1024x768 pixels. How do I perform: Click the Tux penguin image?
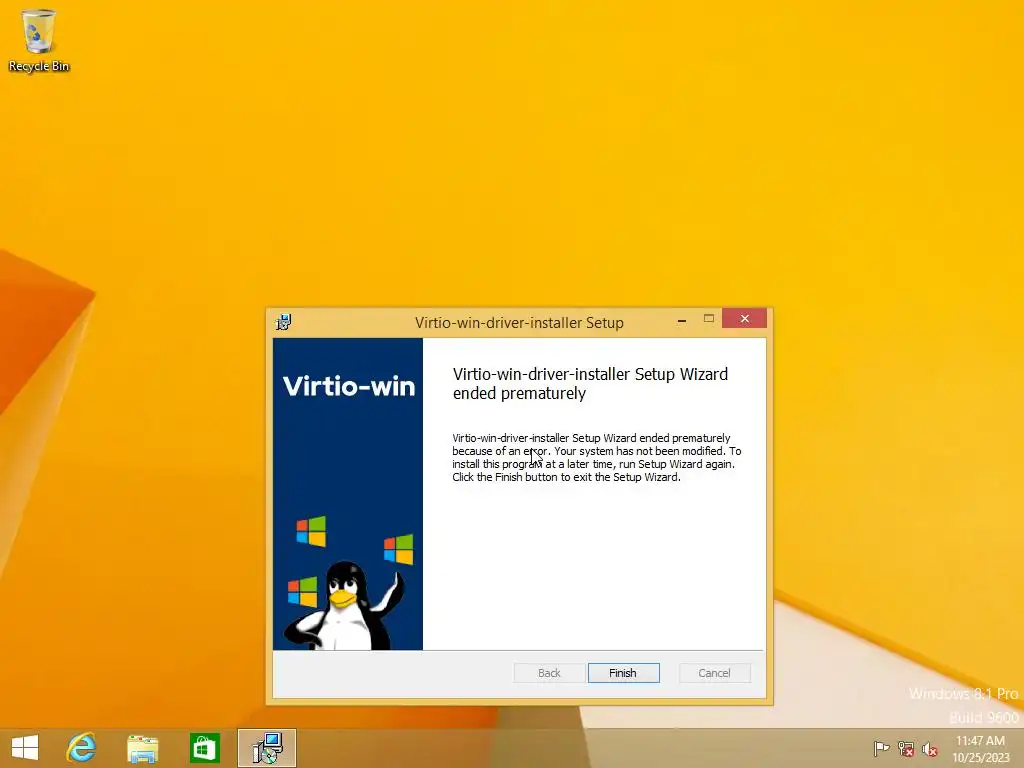pos(344,605)
